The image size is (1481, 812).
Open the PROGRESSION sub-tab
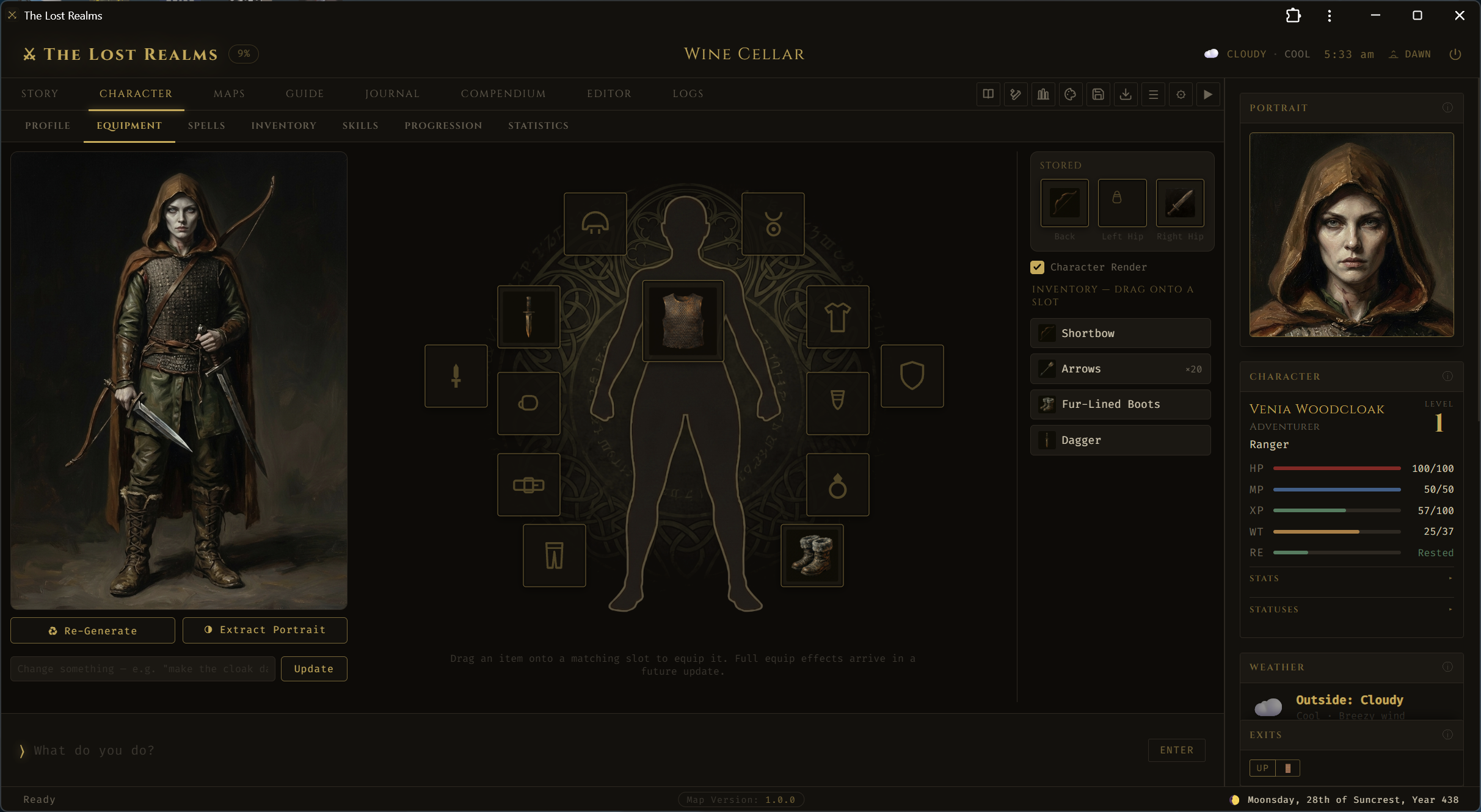(x=443, y=125)
